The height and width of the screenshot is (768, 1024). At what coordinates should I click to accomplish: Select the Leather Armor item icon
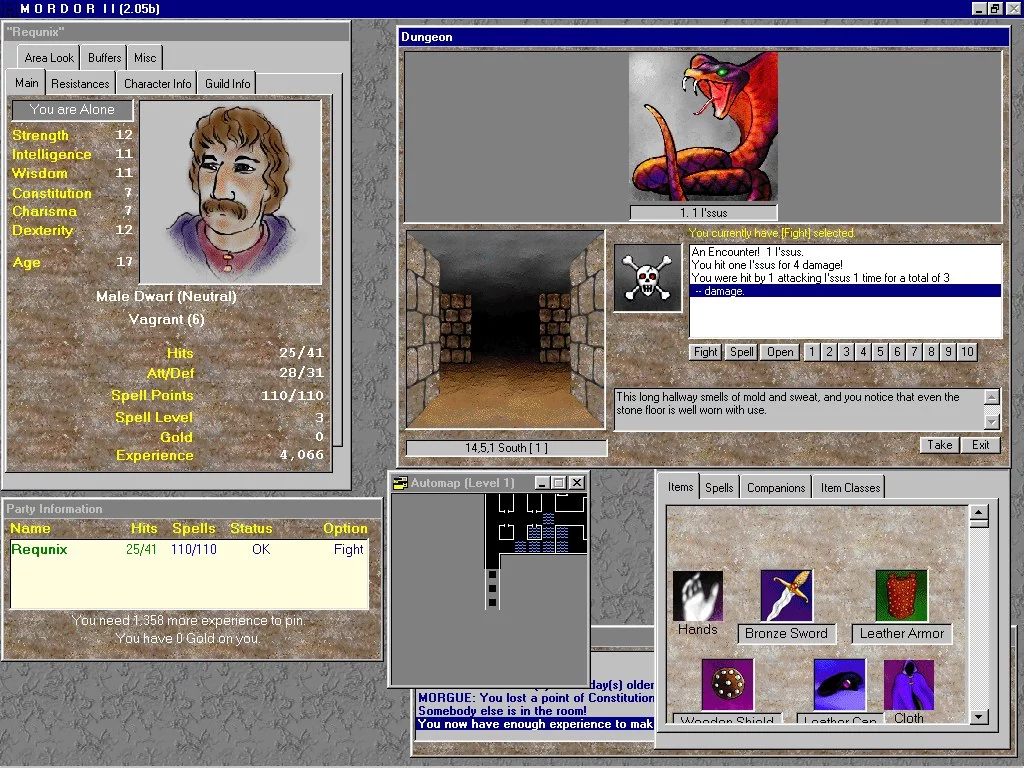(x=901, y=596)
